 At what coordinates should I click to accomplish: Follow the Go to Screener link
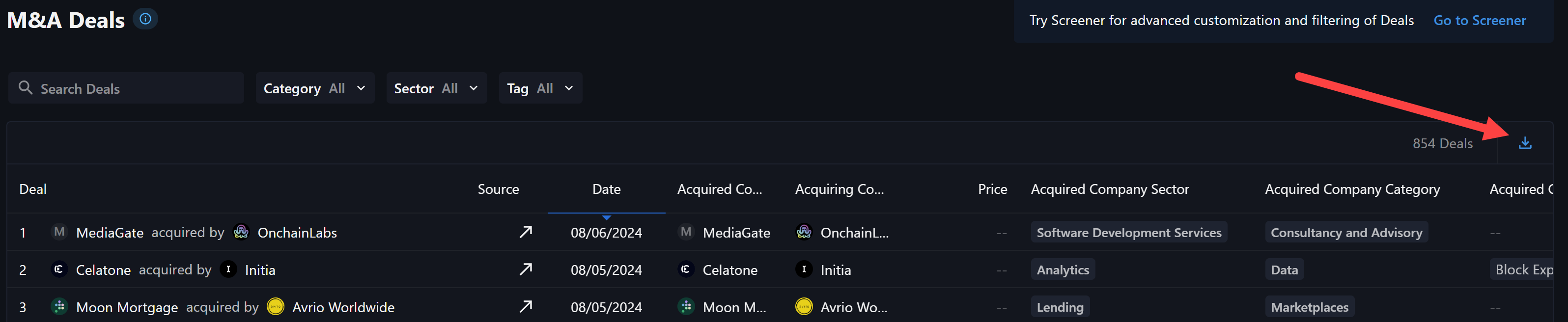pos(1479,21)
